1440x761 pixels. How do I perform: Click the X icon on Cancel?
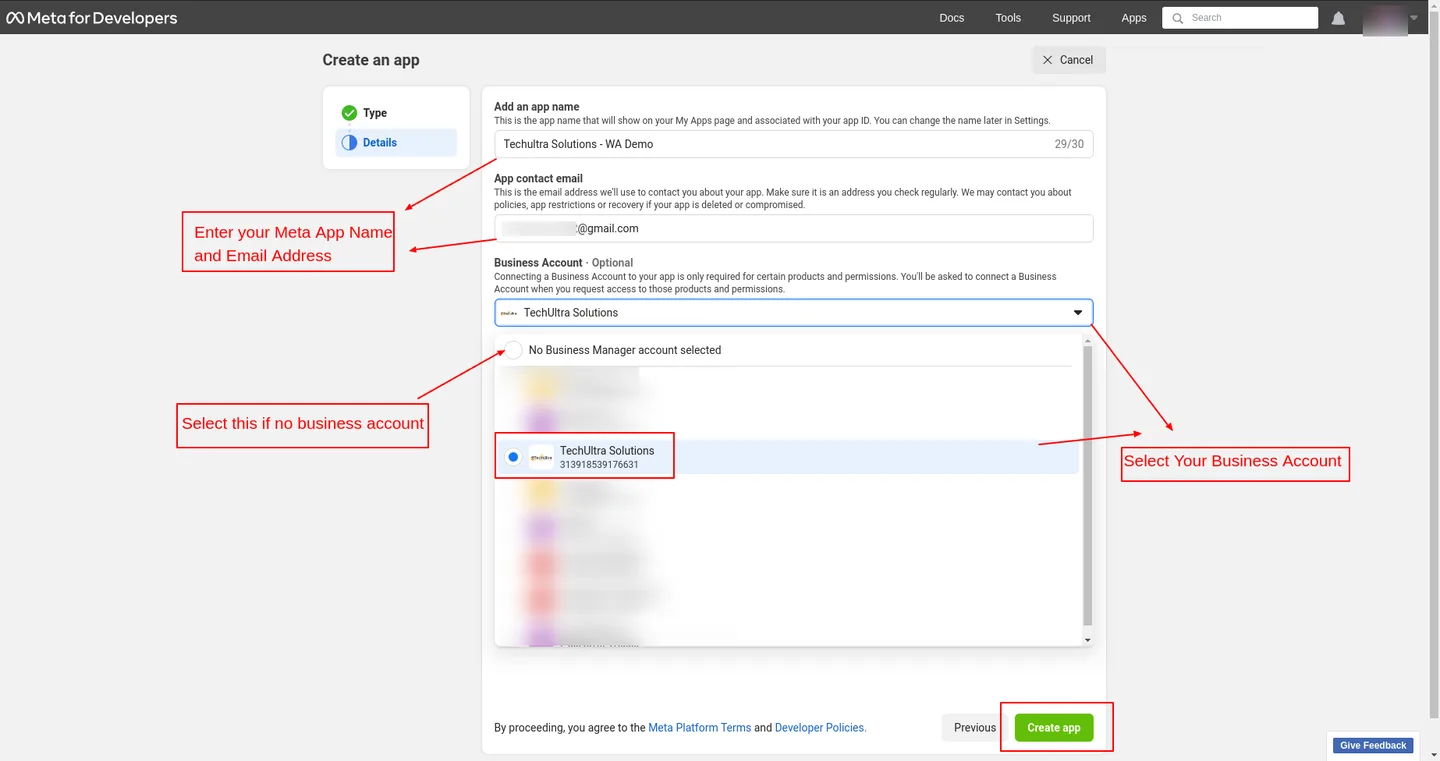click(x=1048, y=60)
